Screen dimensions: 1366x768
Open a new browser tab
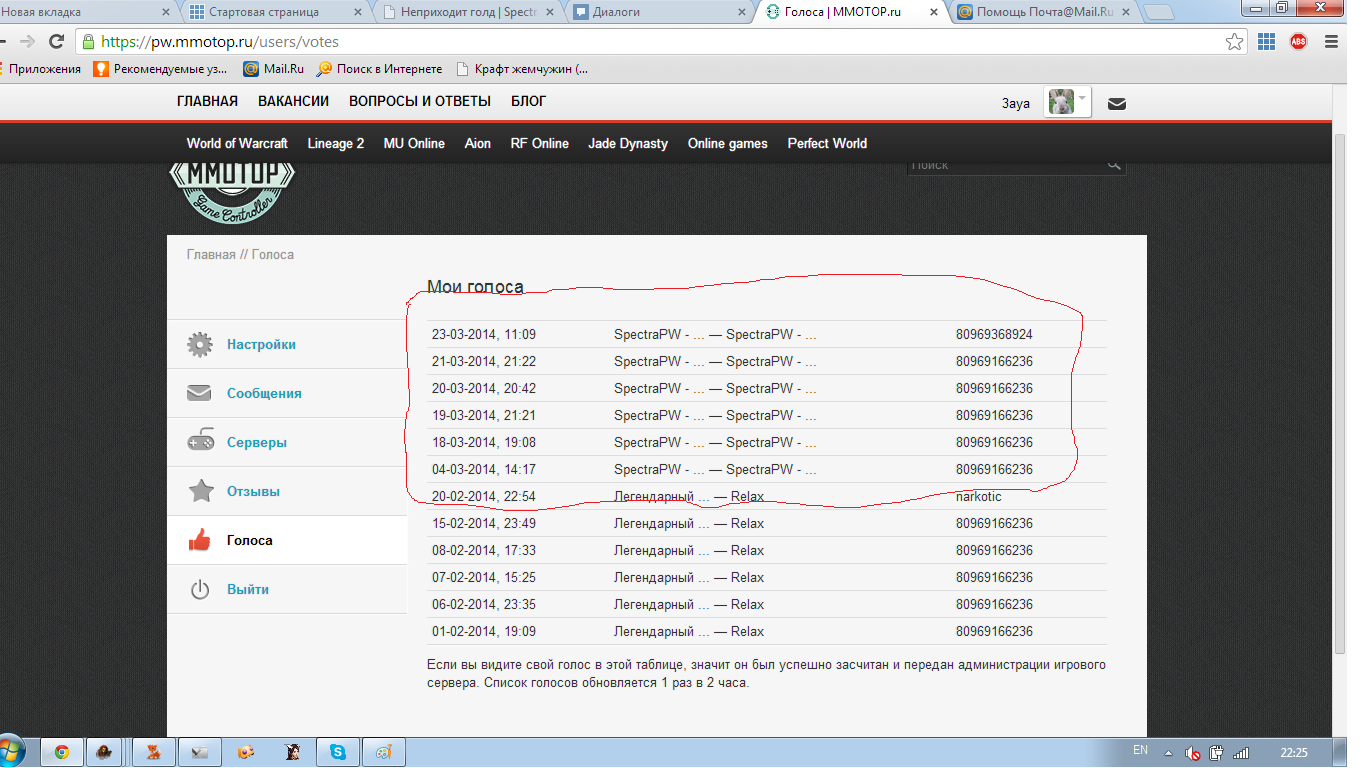click(x=1159, y=12)
